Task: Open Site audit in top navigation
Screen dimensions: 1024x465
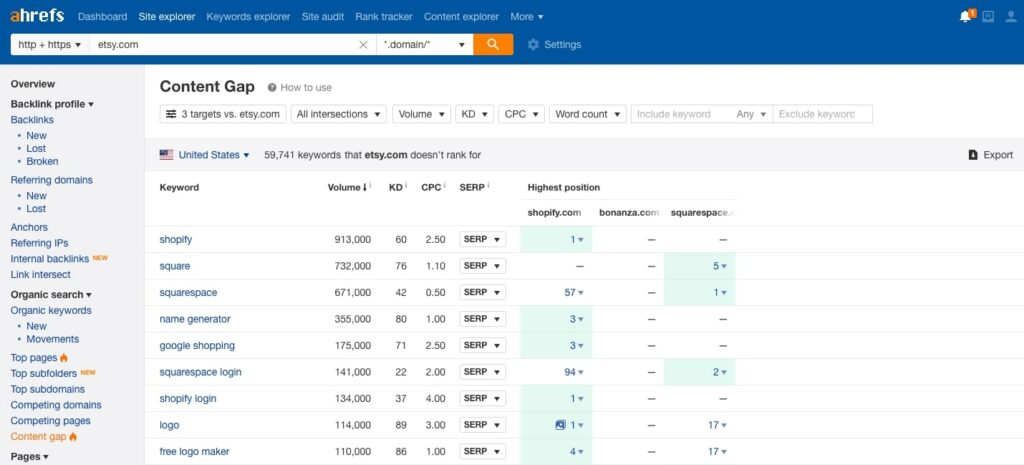Action: pyautogui.click(x=323, y=16)
